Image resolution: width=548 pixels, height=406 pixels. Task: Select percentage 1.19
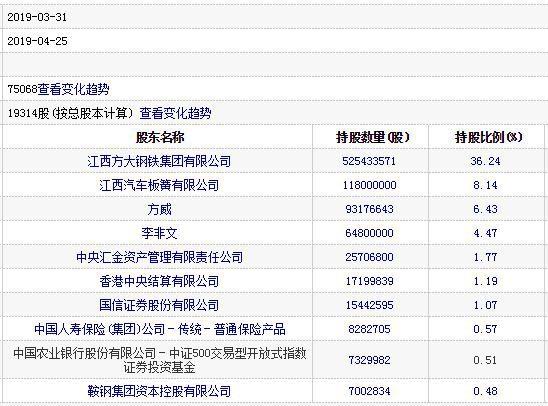485,281
